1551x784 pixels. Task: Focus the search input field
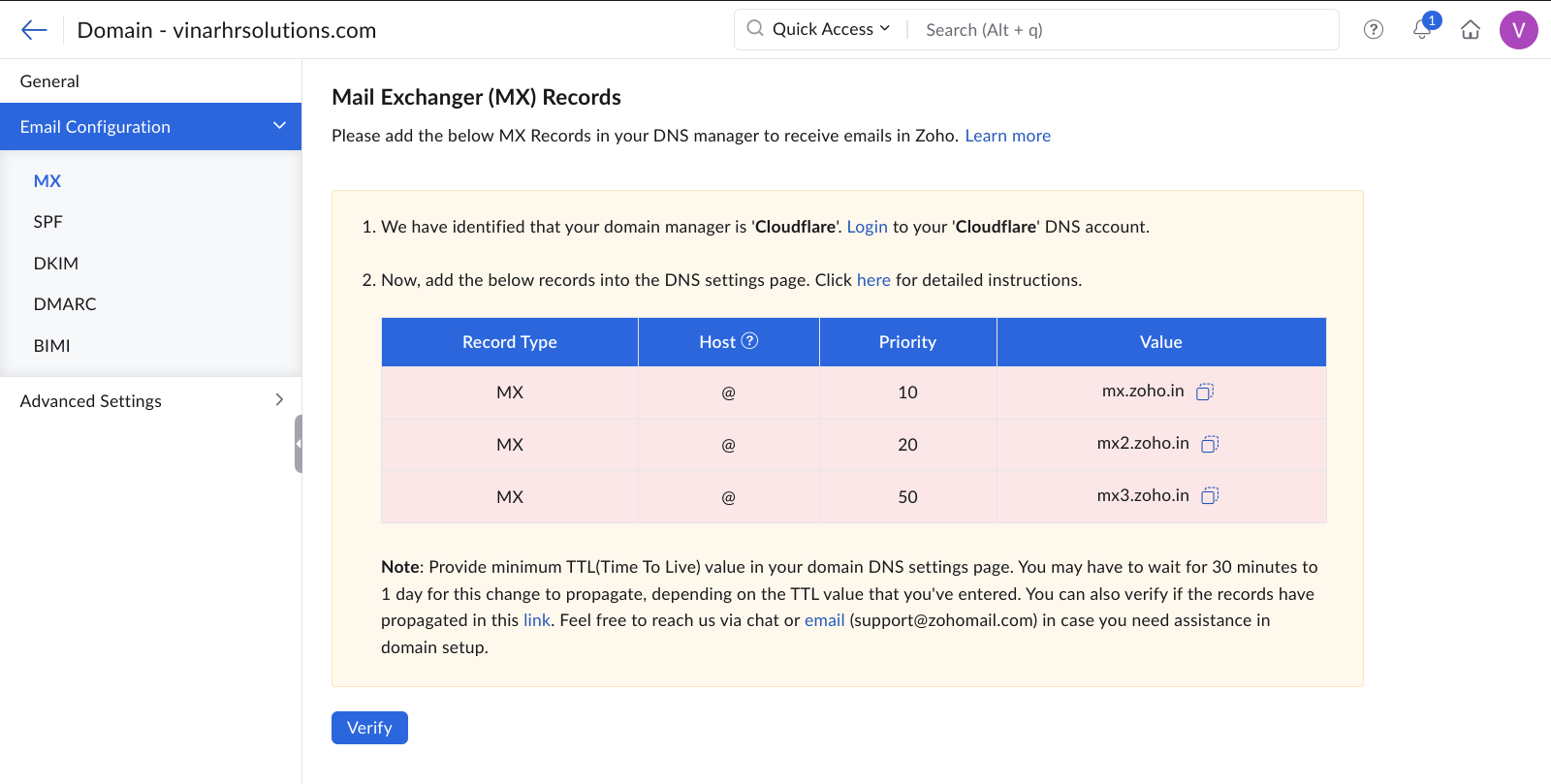[1124, 30]
